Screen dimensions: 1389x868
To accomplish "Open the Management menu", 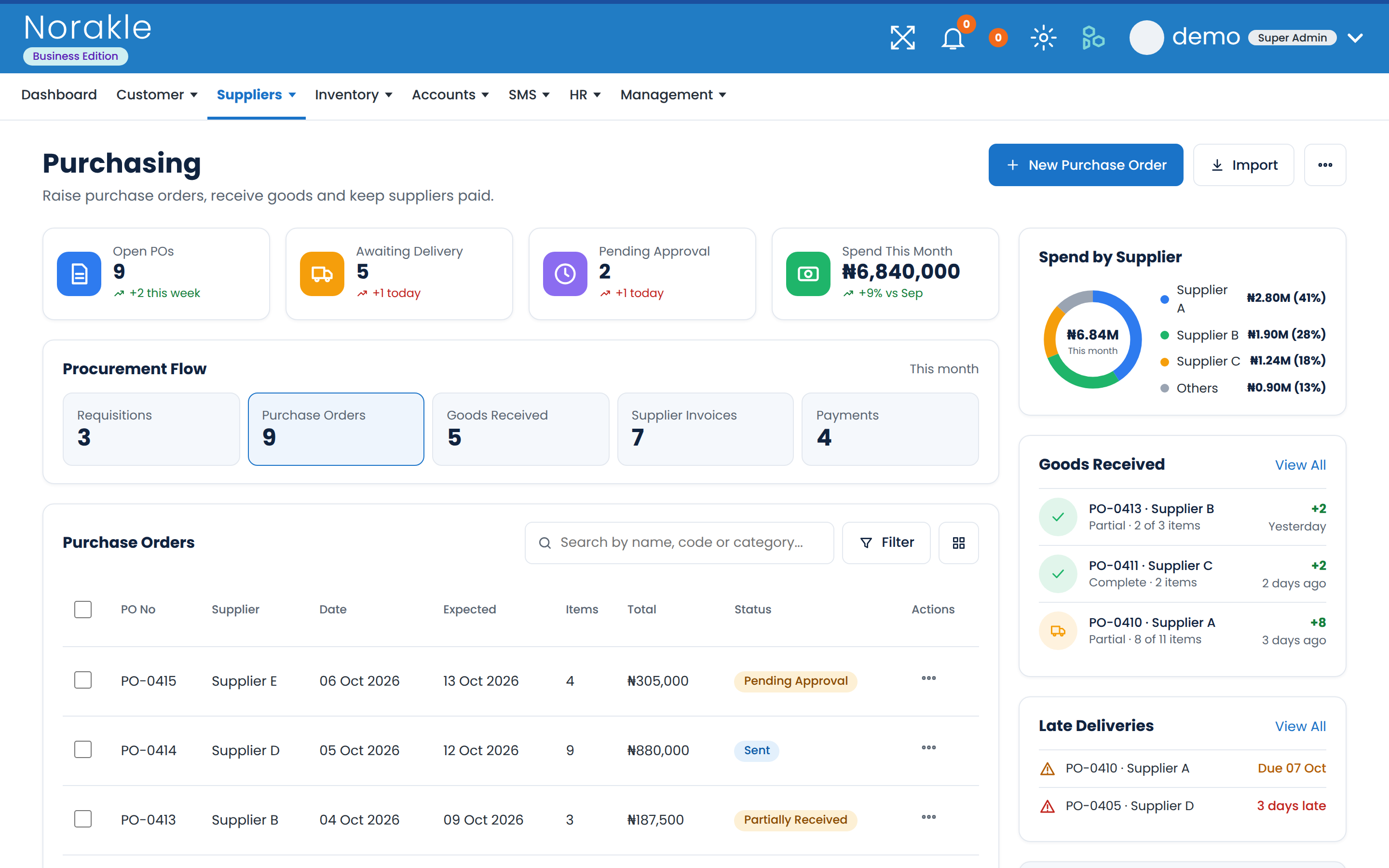I will point(673,95).
